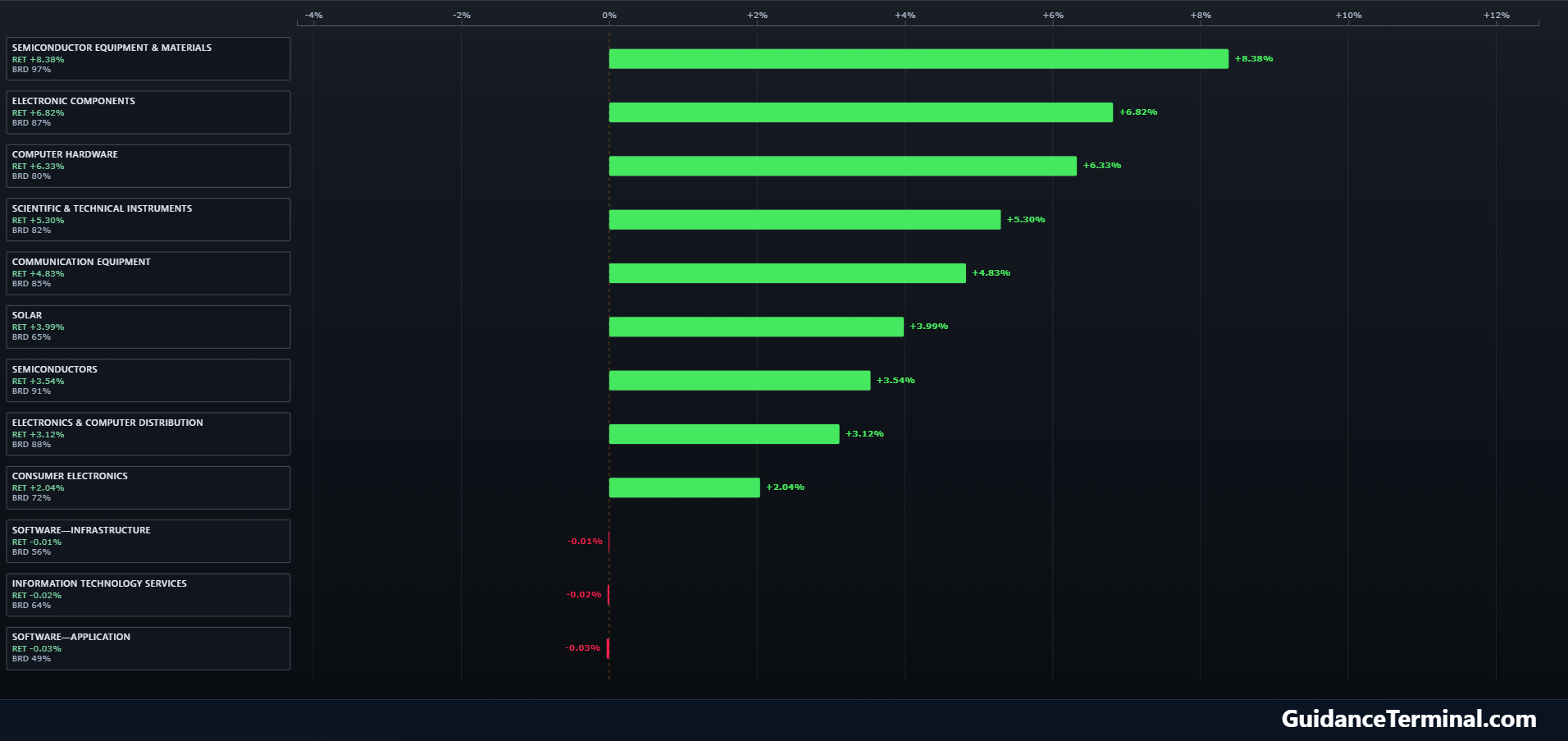
Task: Select the Software—Application industry card
Action: pyautogui.click(x=148, y=648)
